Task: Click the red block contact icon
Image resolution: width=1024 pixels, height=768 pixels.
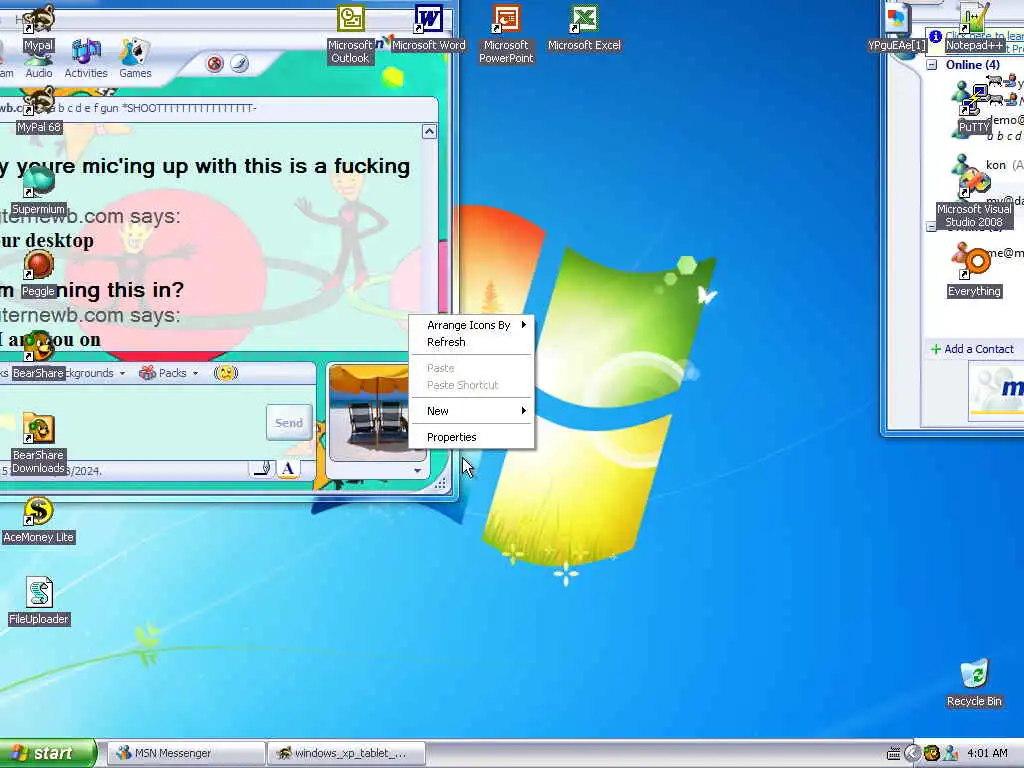Action: point(215,63)
